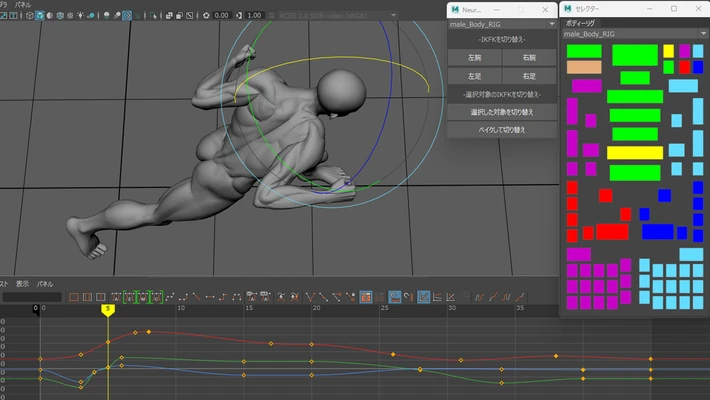Click the ベイクして切り替え button

[x=502, y=130]
